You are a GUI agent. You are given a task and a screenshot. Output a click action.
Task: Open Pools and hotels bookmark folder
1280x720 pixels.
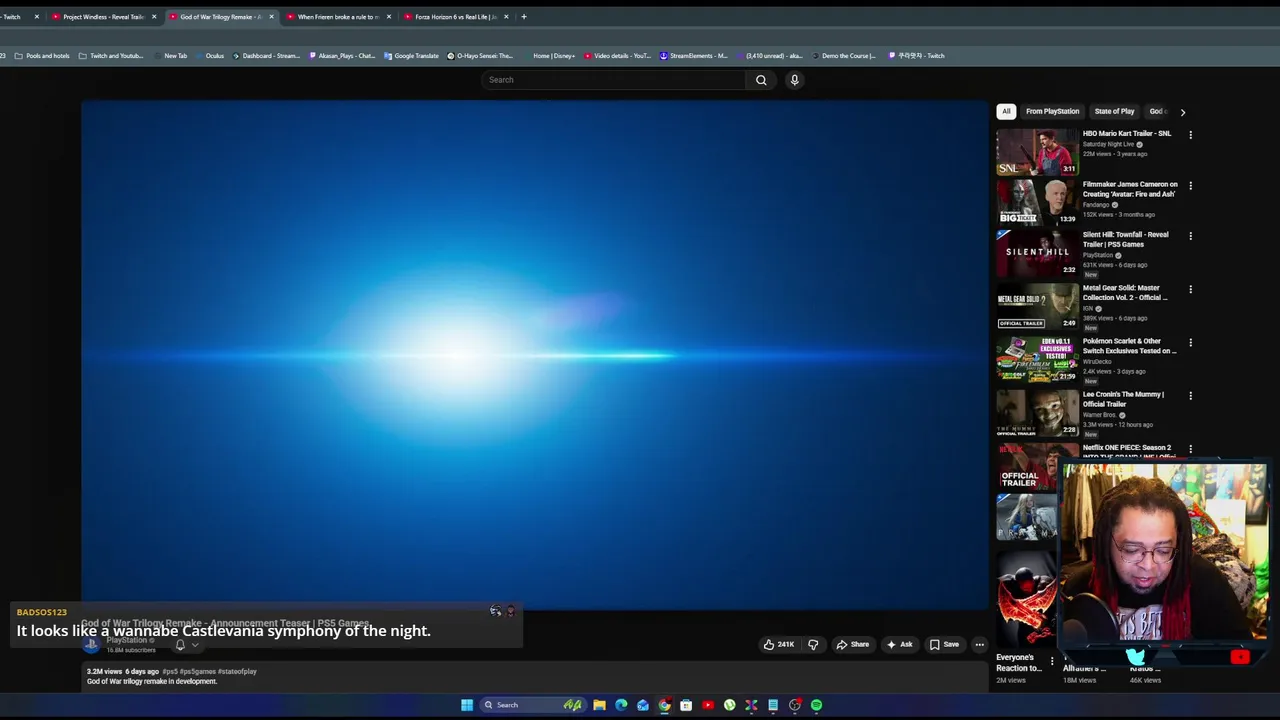(x=42, y=56)
